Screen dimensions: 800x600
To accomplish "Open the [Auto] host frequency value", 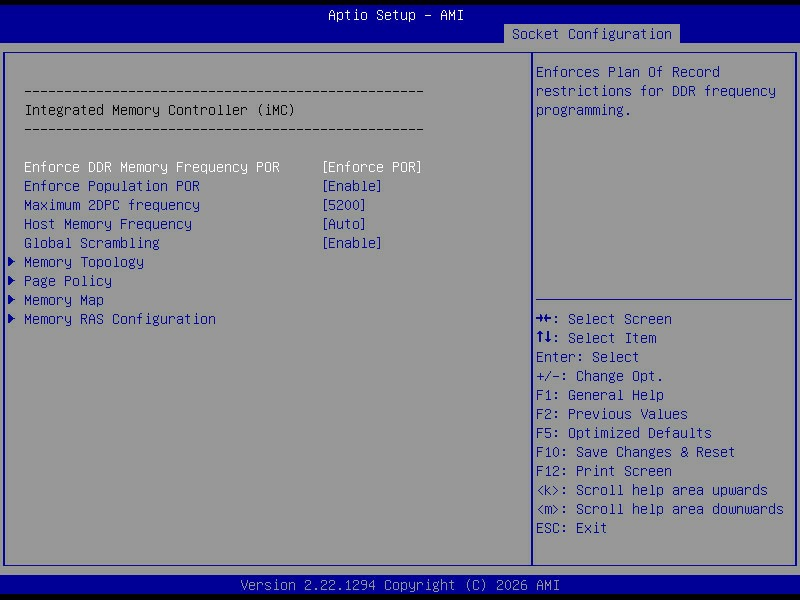I will [x=344, y=224].
